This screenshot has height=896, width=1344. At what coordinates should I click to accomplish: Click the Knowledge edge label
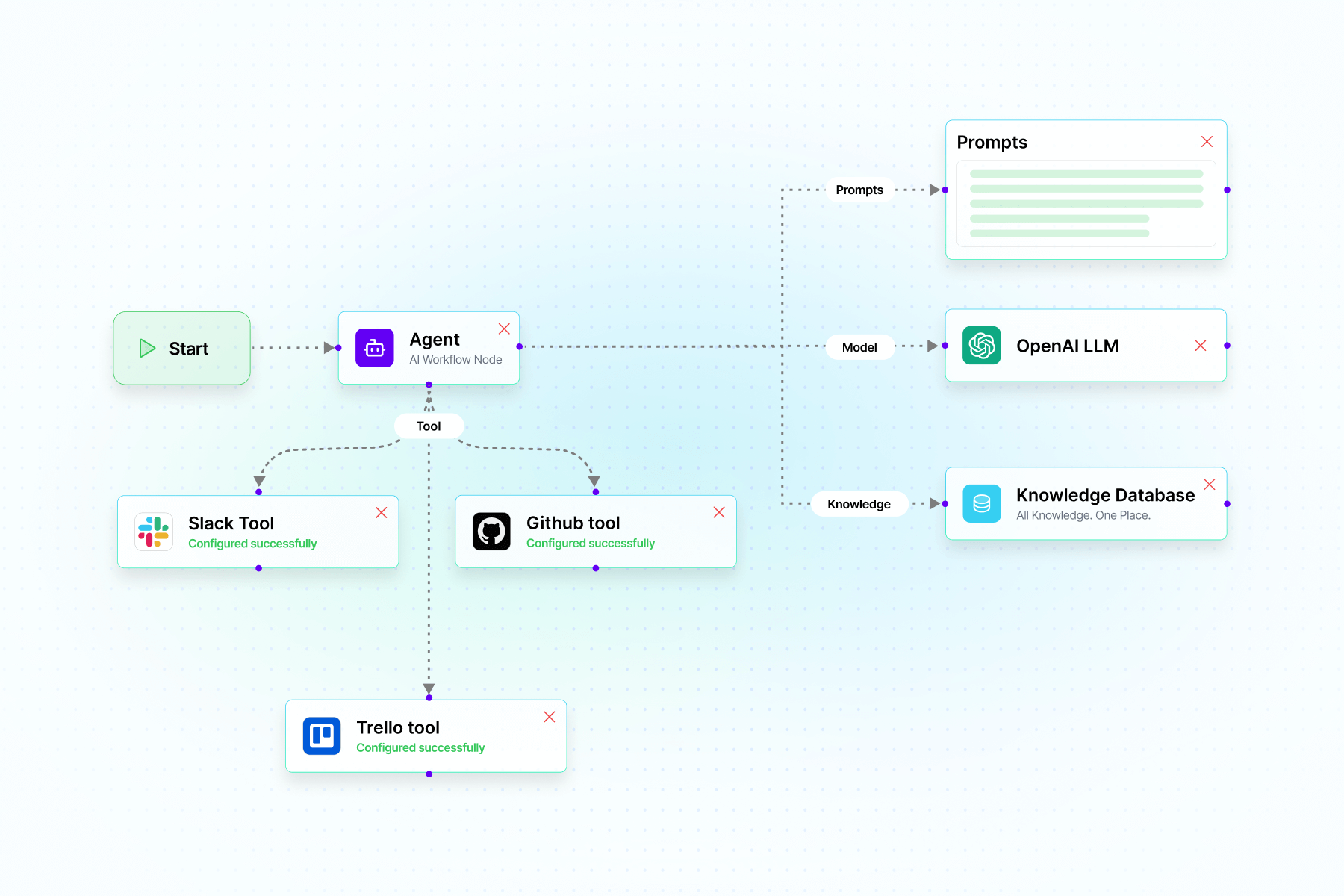tap(859, 505)
